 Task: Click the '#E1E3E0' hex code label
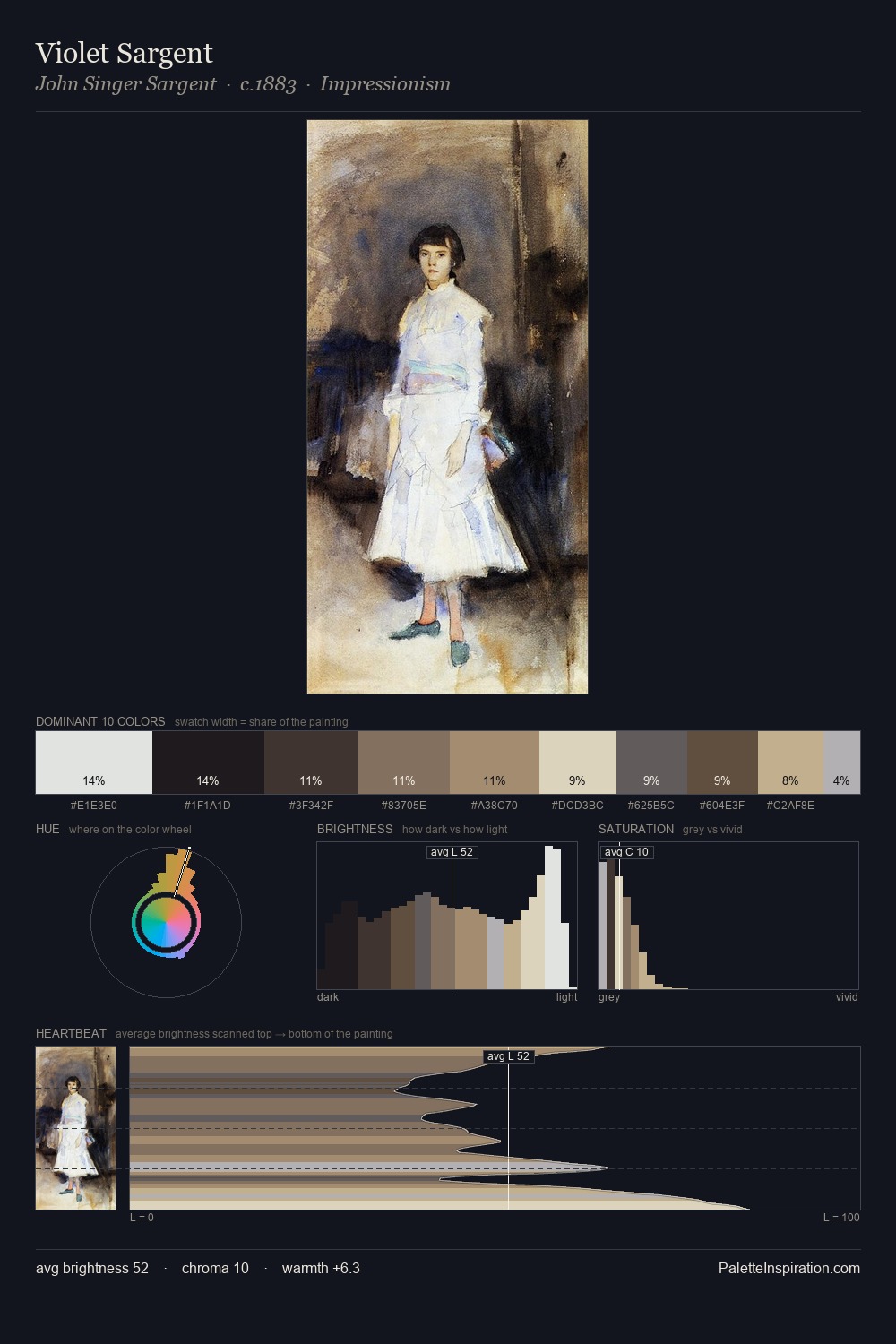click(94, 806)
